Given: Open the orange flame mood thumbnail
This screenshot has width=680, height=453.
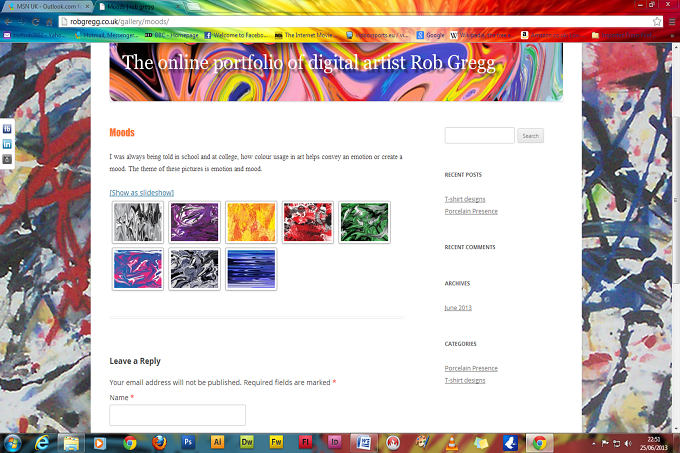Looking at the screenshot, I should 251,222.
